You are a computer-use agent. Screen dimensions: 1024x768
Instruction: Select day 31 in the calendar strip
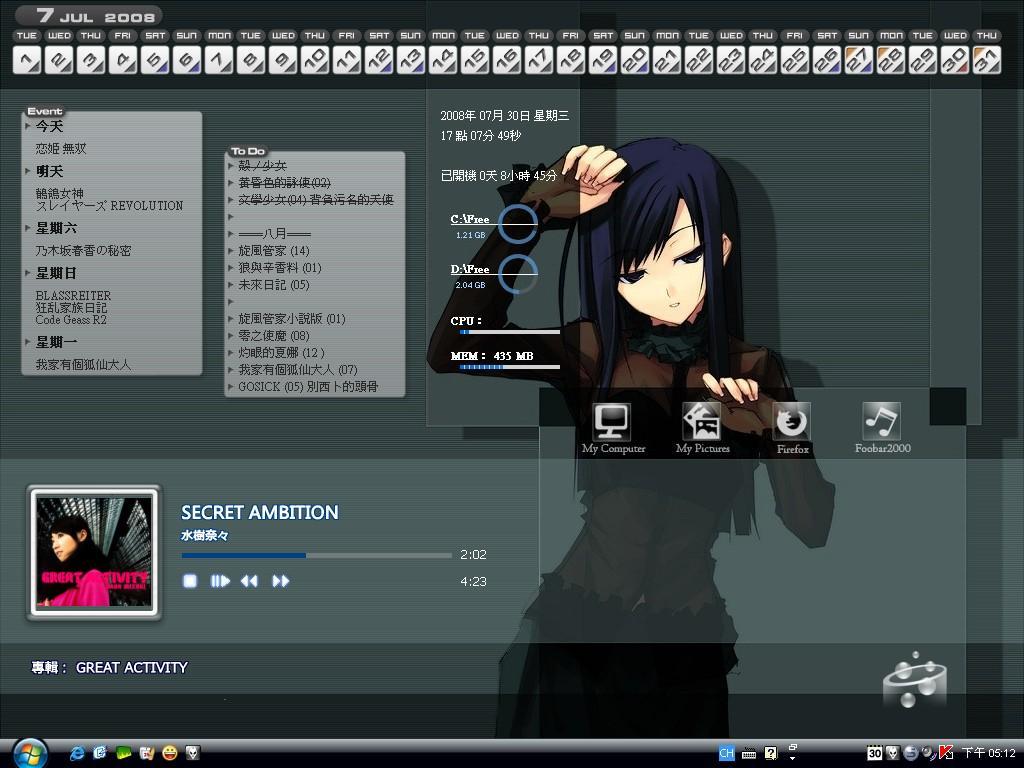pyautogui.click(x=986, y=59)
